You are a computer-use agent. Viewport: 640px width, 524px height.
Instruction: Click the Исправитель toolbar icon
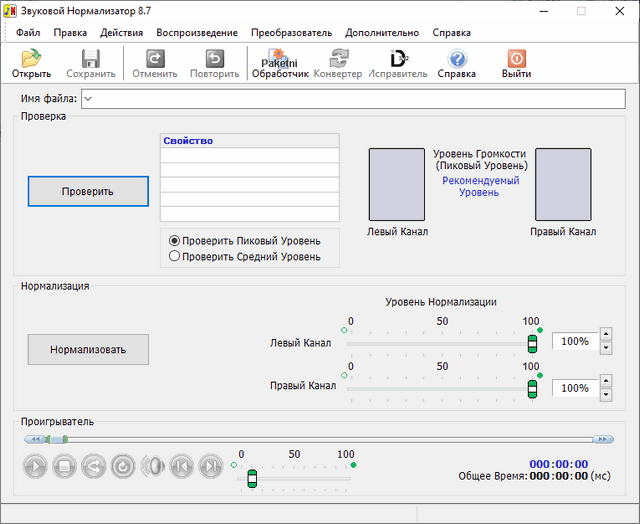point(397,64)
